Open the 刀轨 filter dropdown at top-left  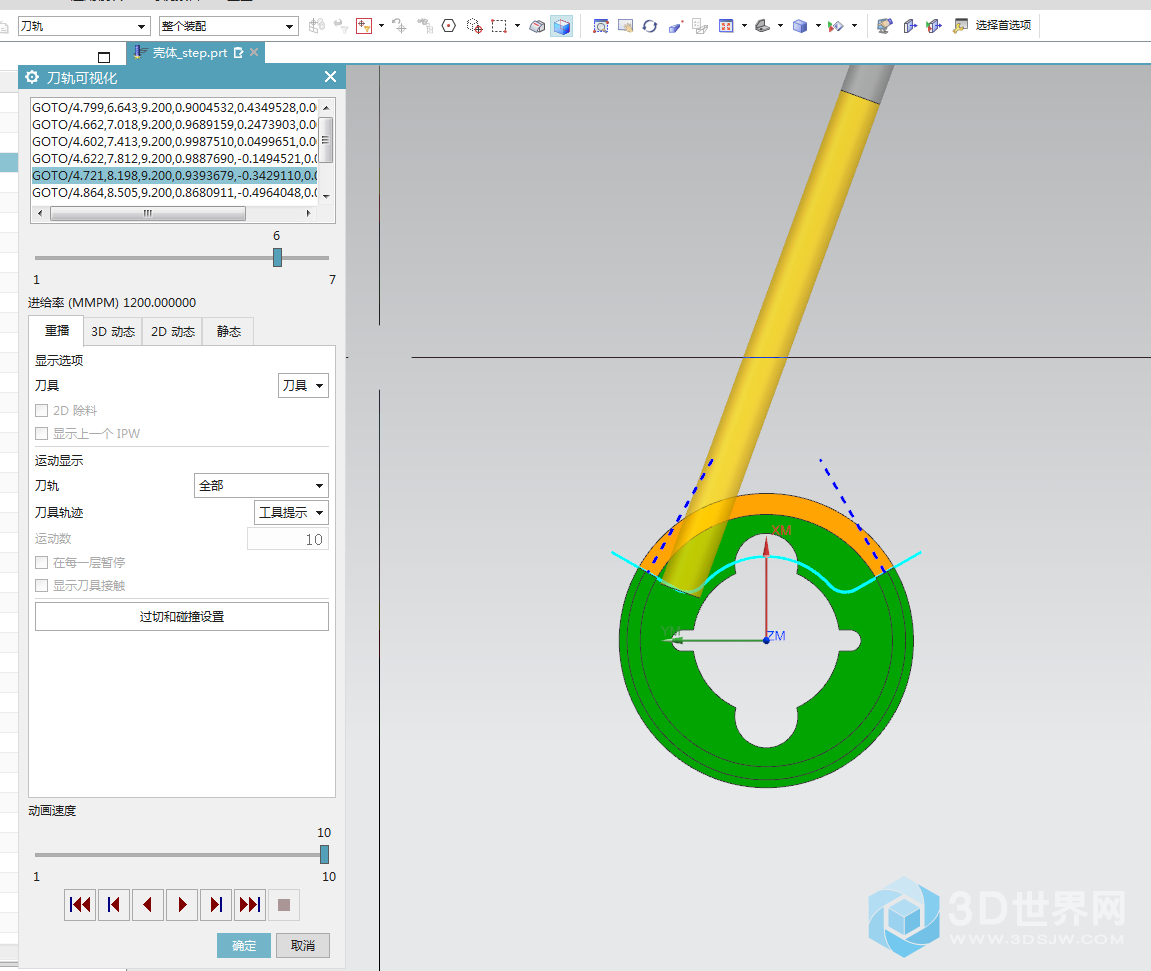click(84, 26)
